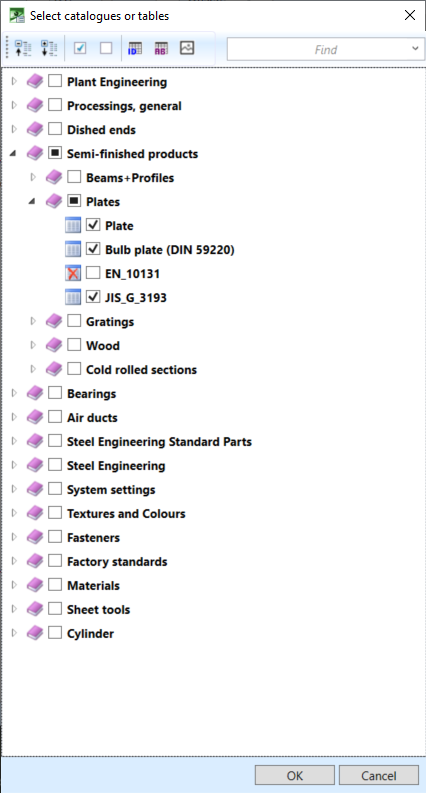Click the book icon next to Wood
The height and width of the screenshot is (793, 426).
[54, 345]
